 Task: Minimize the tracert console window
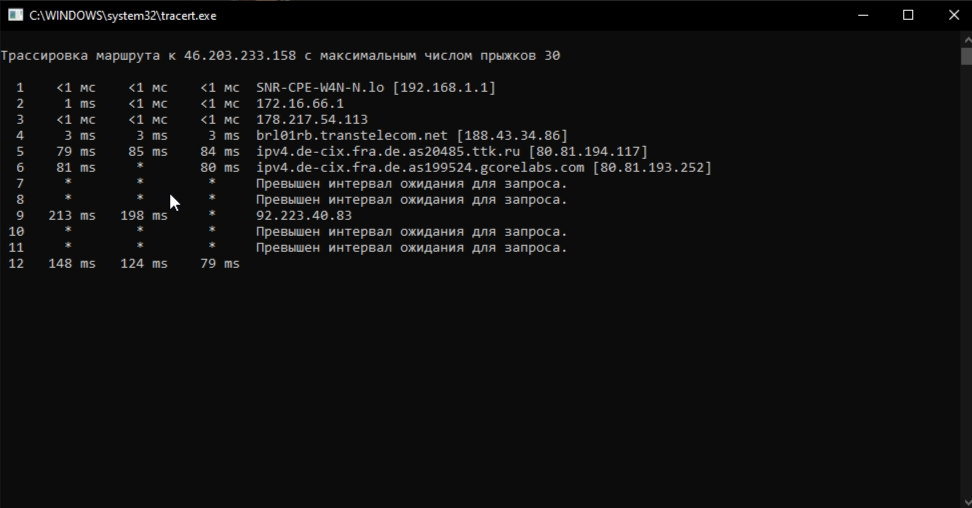(863, 15)
